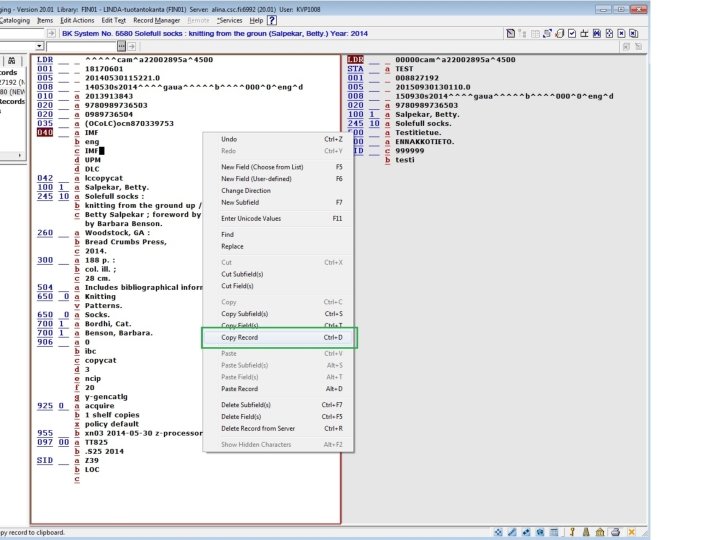
Task: Open the Help menu
Action: coord(256,21)
